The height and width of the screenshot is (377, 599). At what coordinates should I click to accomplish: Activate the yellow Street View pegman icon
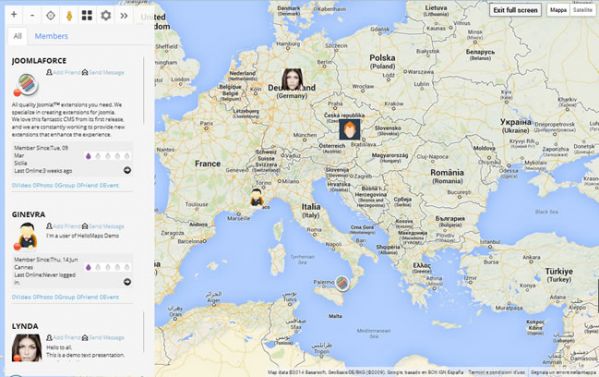69,15
